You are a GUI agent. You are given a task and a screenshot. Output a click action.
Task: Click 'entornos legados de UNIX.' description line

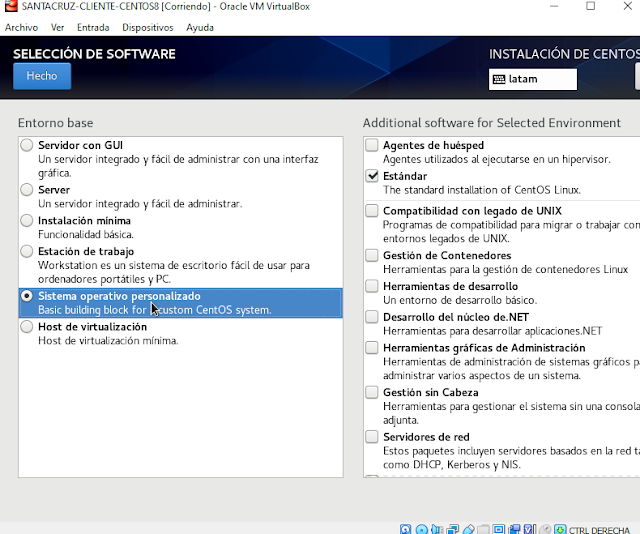pyautogui.click(x=446, y=238)
